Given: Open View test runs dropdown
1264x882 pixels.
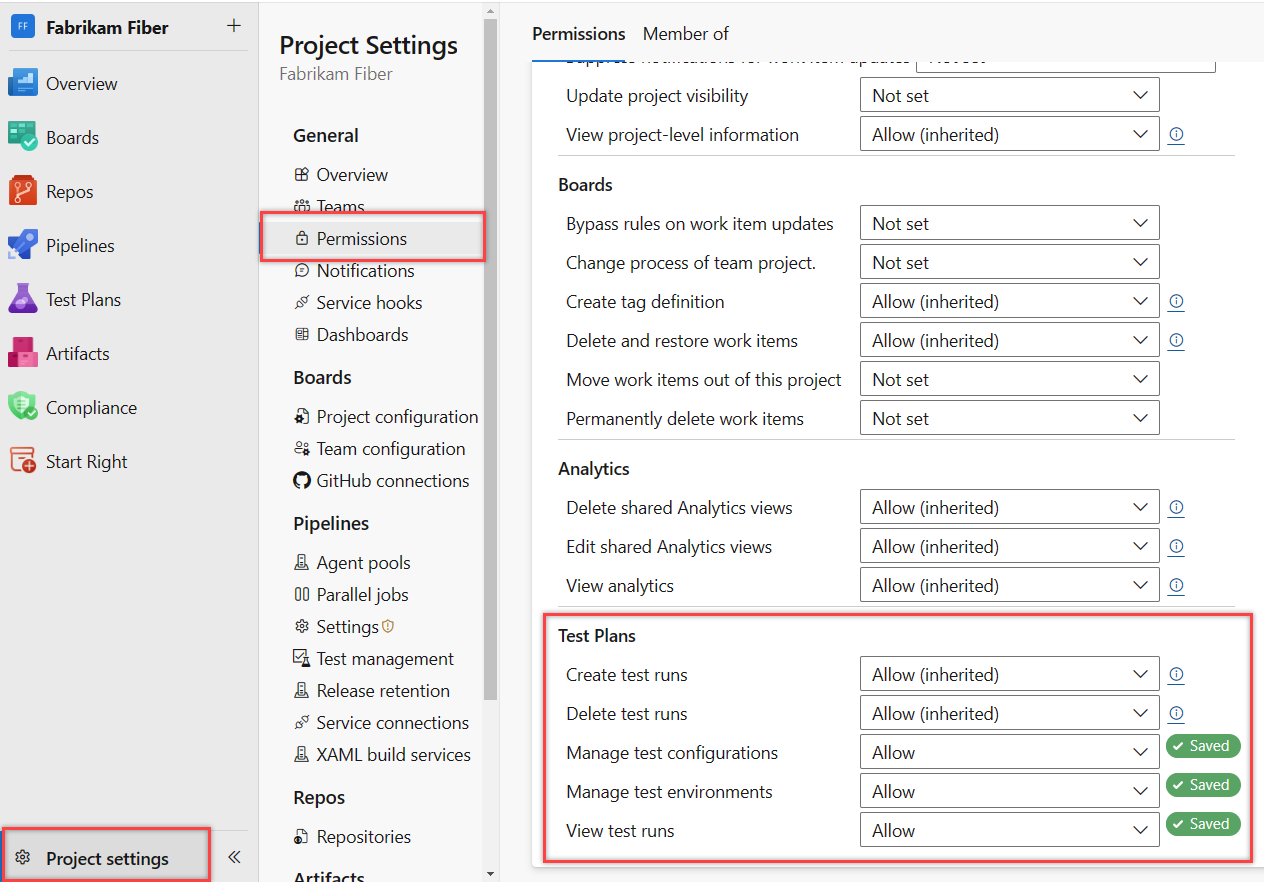Looking at the screenshot, I should click(x=1010, y=831).
